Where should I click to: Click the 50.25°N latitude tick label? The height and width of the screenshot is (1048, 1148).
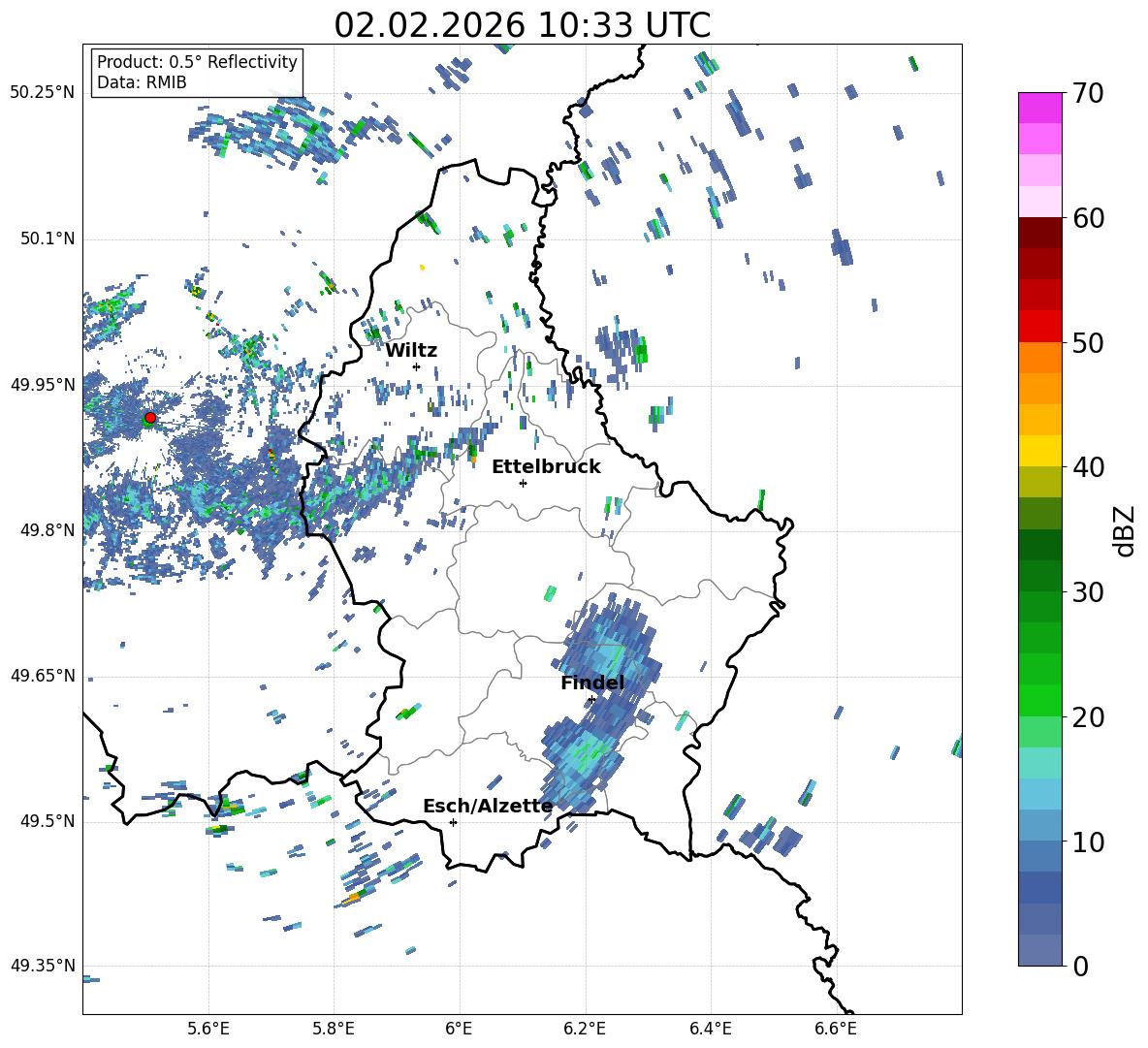point(42,93)
